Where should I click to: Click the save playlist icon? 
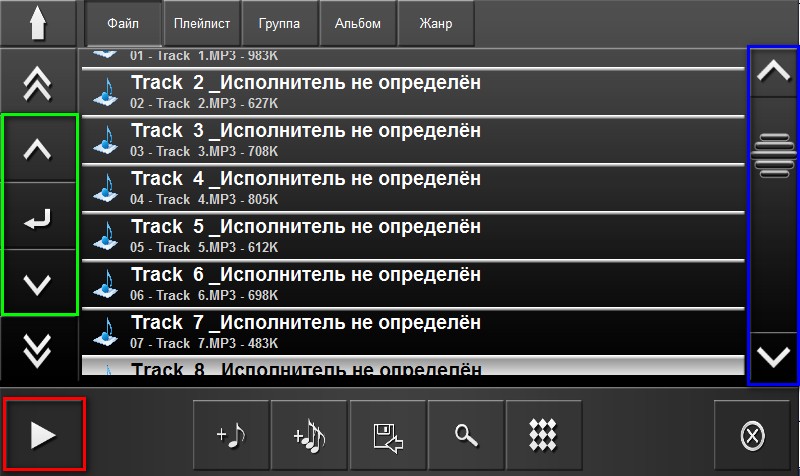(387, 435)
